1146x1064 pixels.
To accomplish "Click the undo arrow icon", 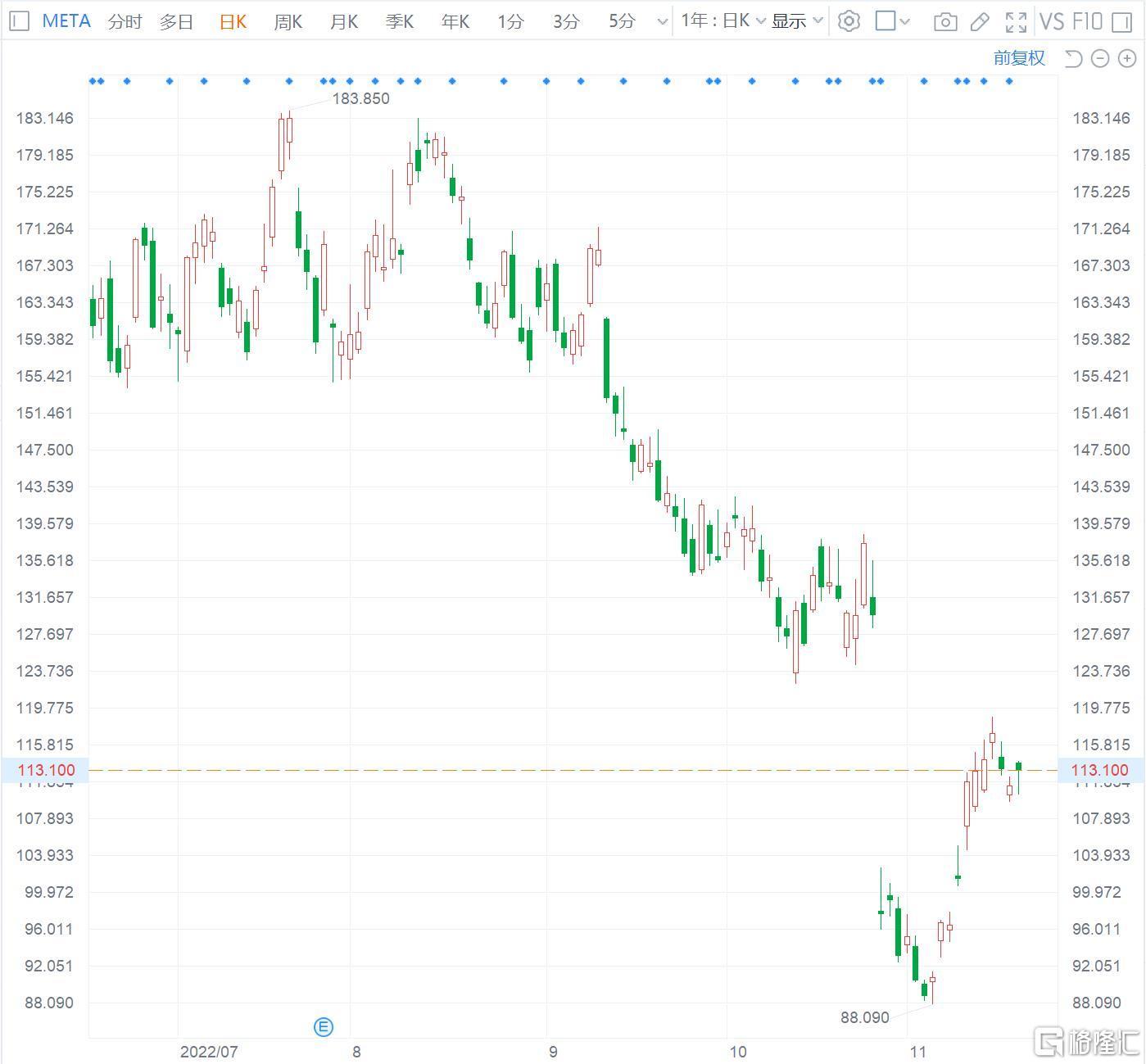I will [x=1073, y=58].
